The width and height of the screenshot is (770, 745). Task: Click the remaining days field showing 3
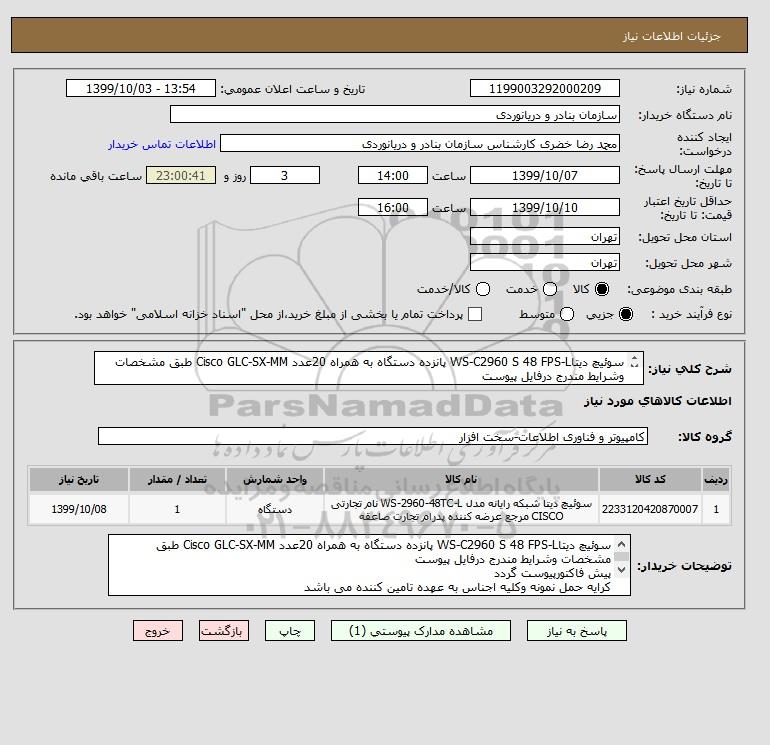pos(285,175)
